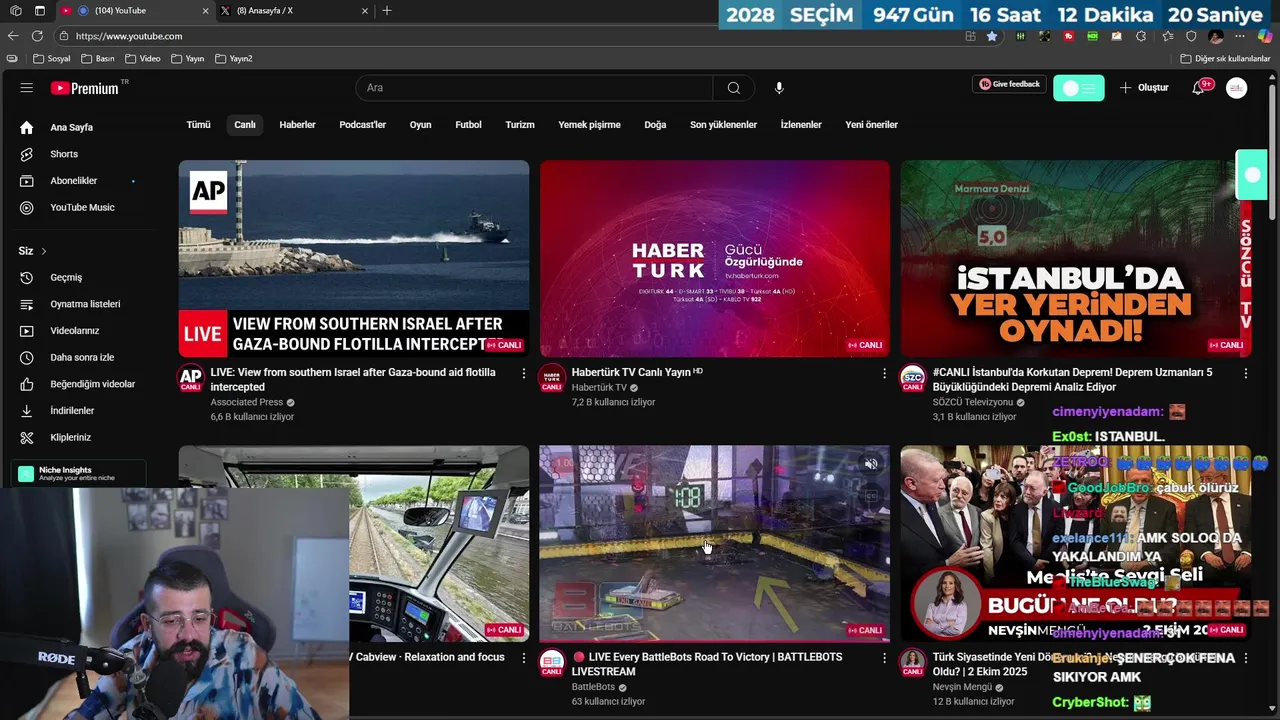The height and width of the screenshot is (720, 1280).
Task: Select the Podcast'ler filter chip
Action: [x=362, y=125]
